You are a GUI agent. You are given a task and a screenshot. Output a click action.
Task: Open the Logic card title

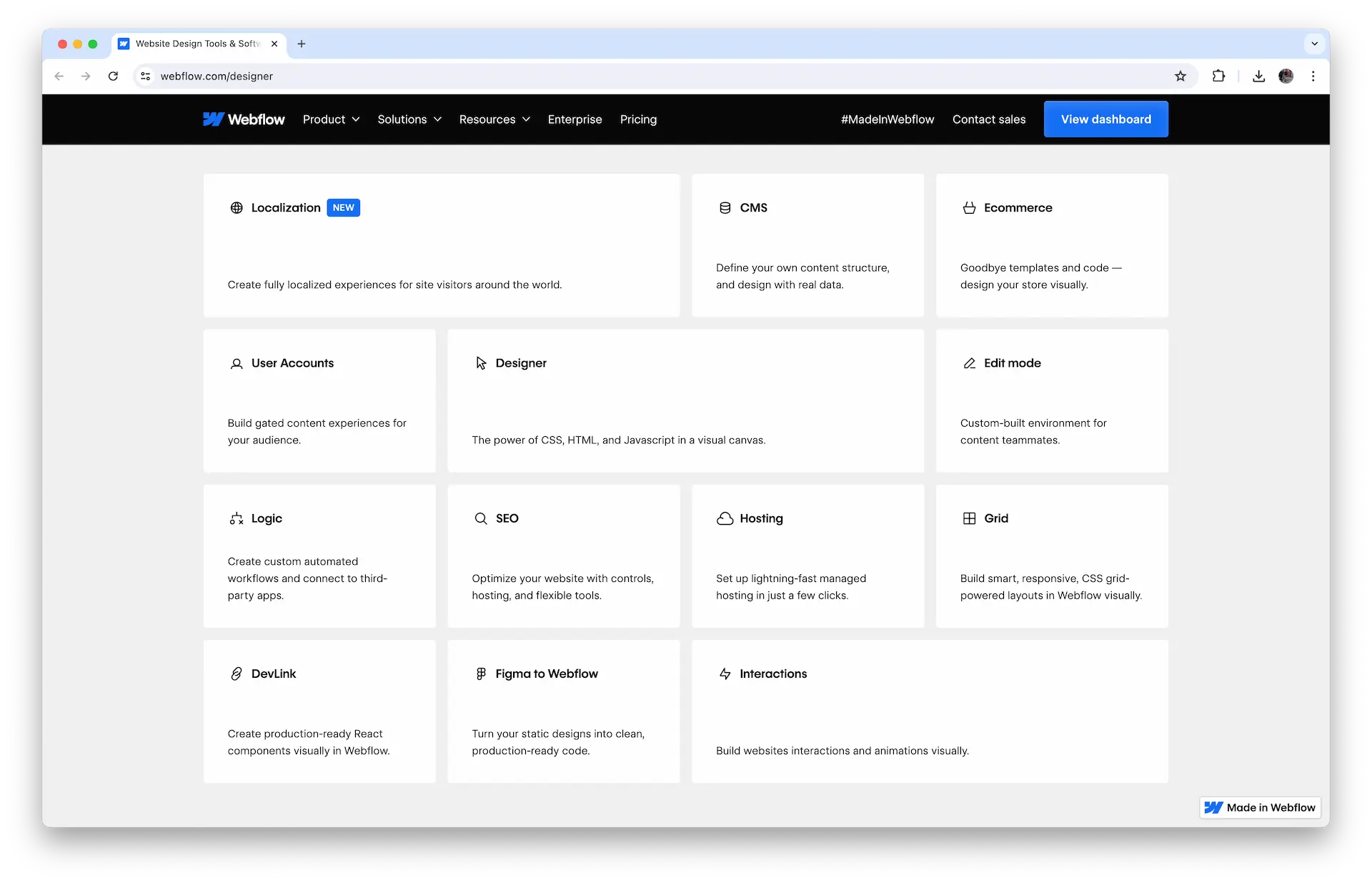click(x=267, y=518)
